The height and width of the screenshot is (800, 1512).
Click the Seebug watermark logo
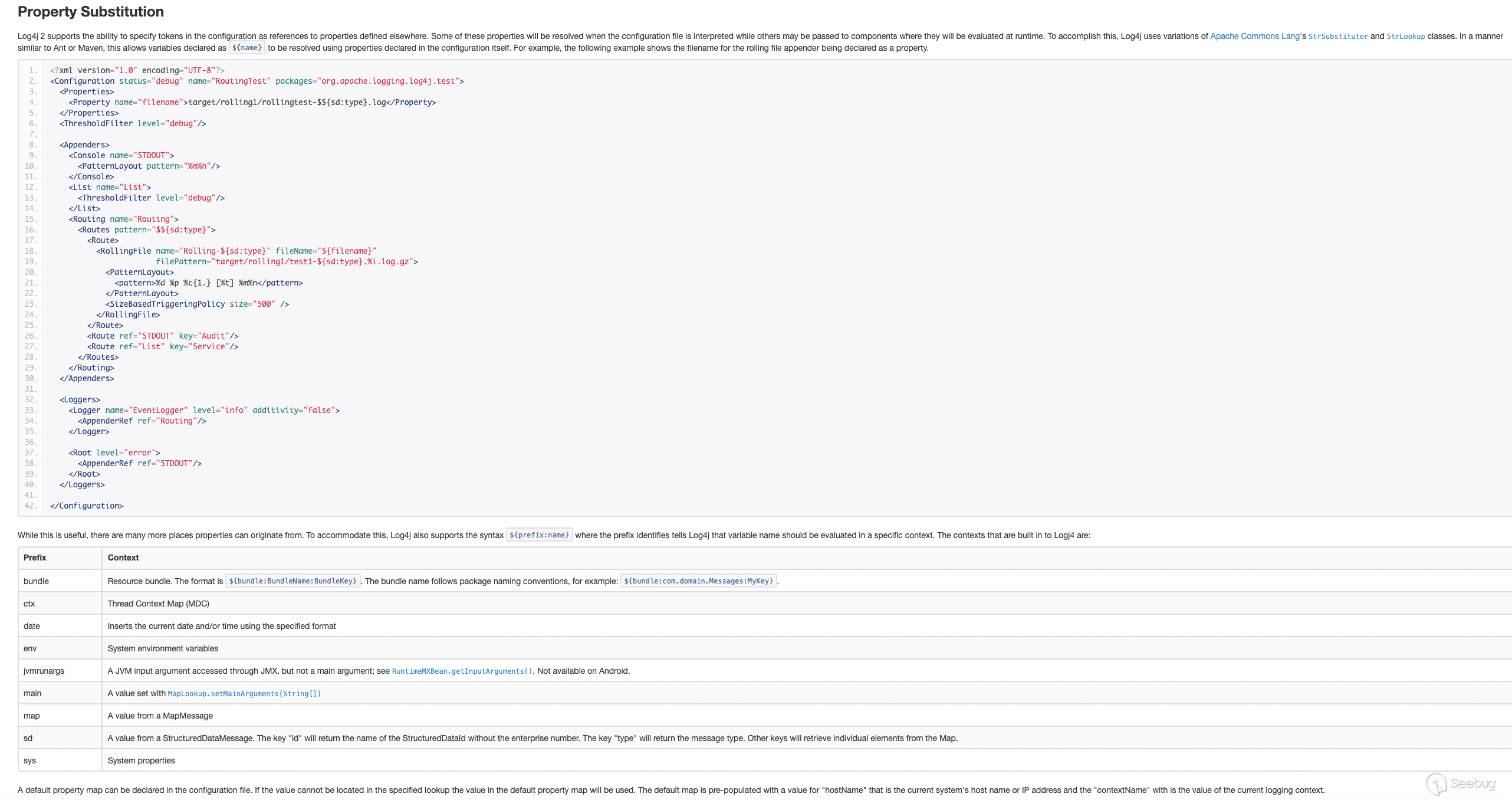[1461, 783]
